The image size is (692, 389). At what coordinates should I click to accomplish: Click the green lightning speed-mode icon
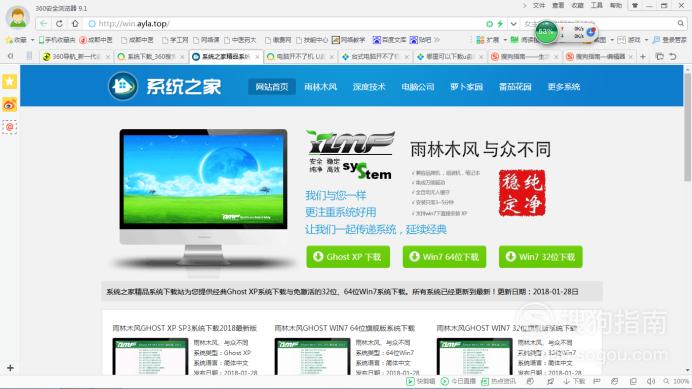click(500, 24)
